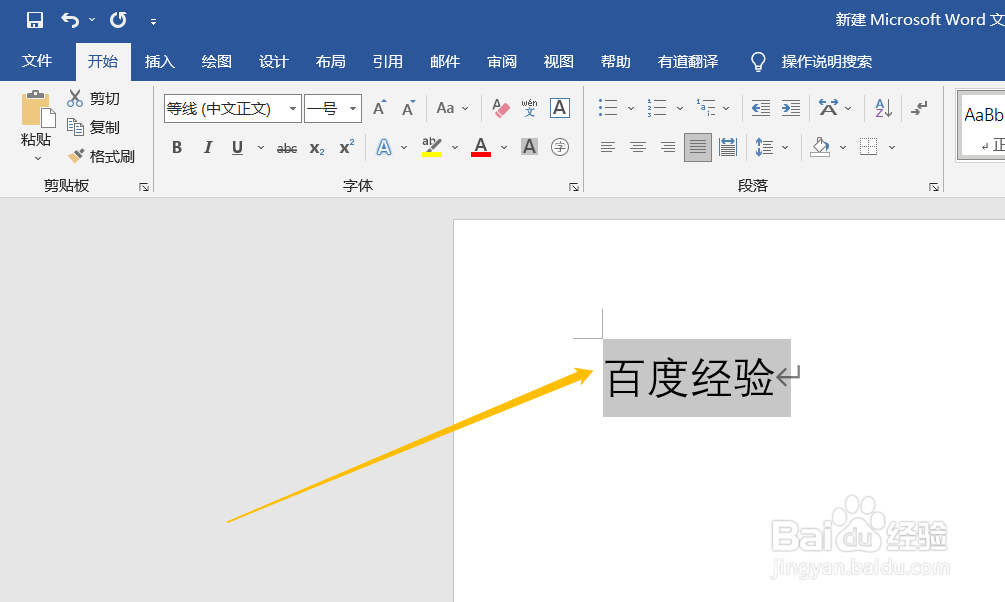Open the Aa change case menu
The width and height of the screenshot is (1005, 602).
click(452, 108)
